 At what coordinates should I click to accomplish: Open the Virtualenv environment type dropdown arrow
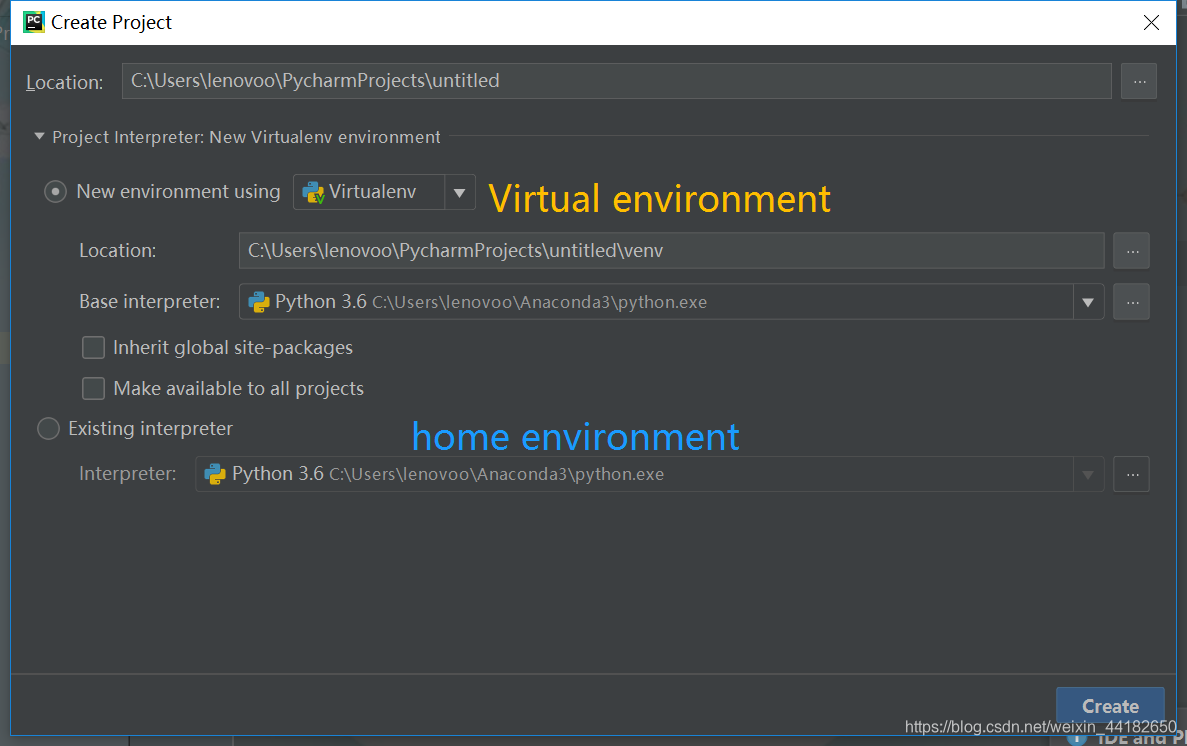pyautogui.click(x=460, y=192)
